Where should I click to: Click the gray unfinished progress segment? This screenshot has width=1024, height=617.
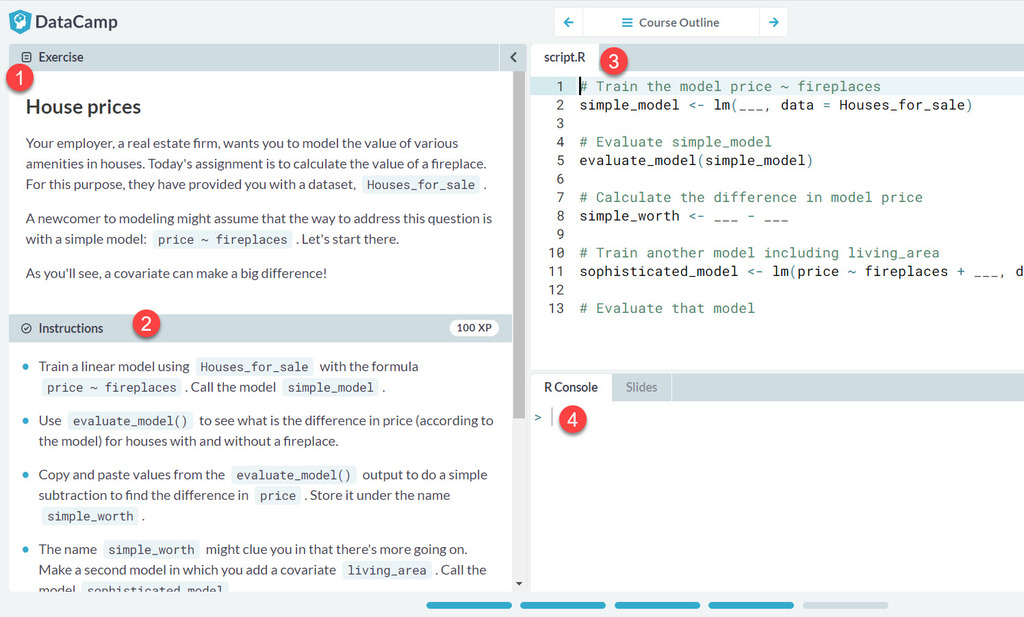pyautogui.click(x=845, y=605)
